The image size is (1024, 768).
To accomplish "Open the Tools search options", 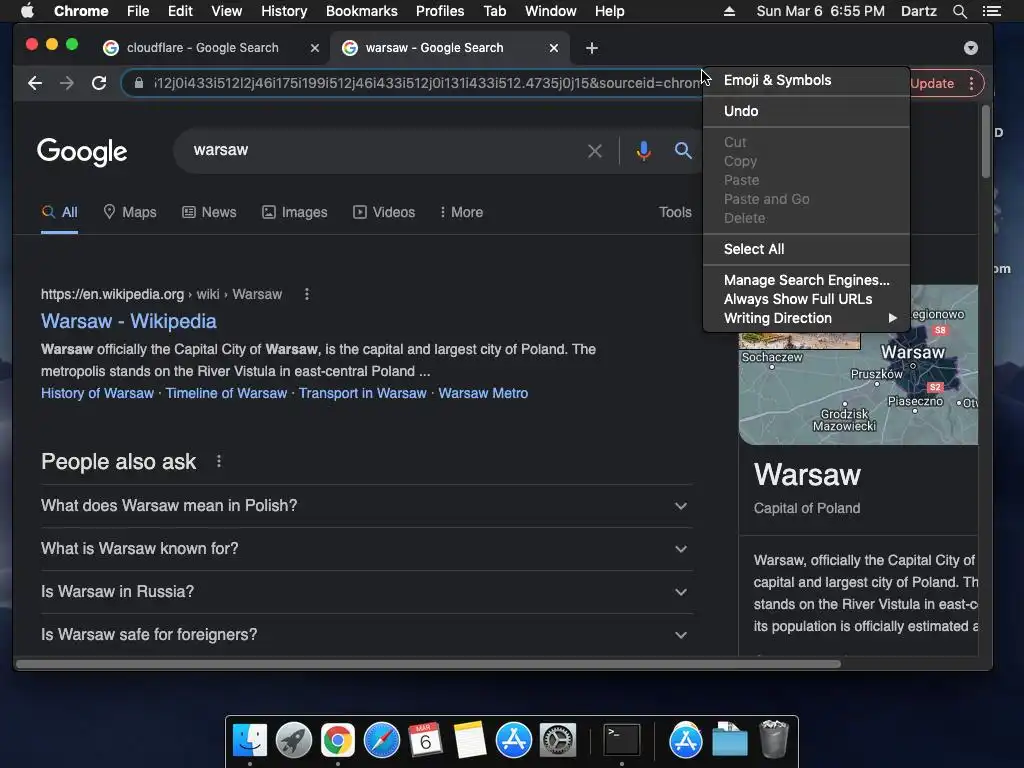I will click(x=675, y=212).
